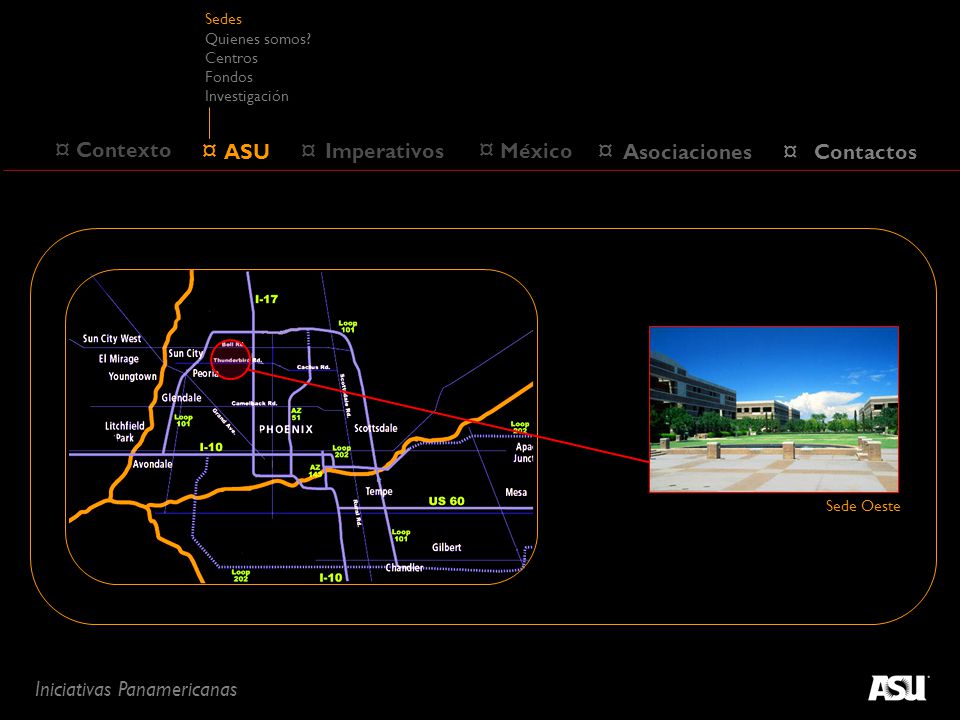Click the ASU logo in the corner

(x=898, y=688)
